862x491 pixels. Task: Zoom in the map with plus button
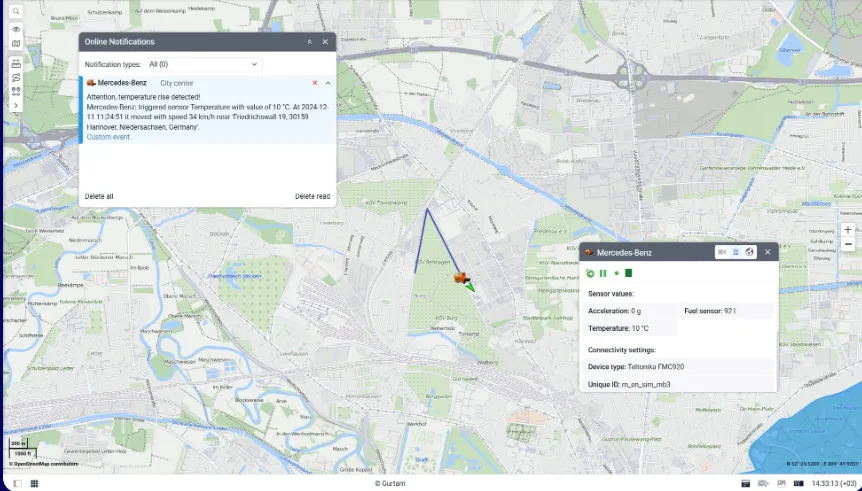pyautogui.click(x=848, y=230)
